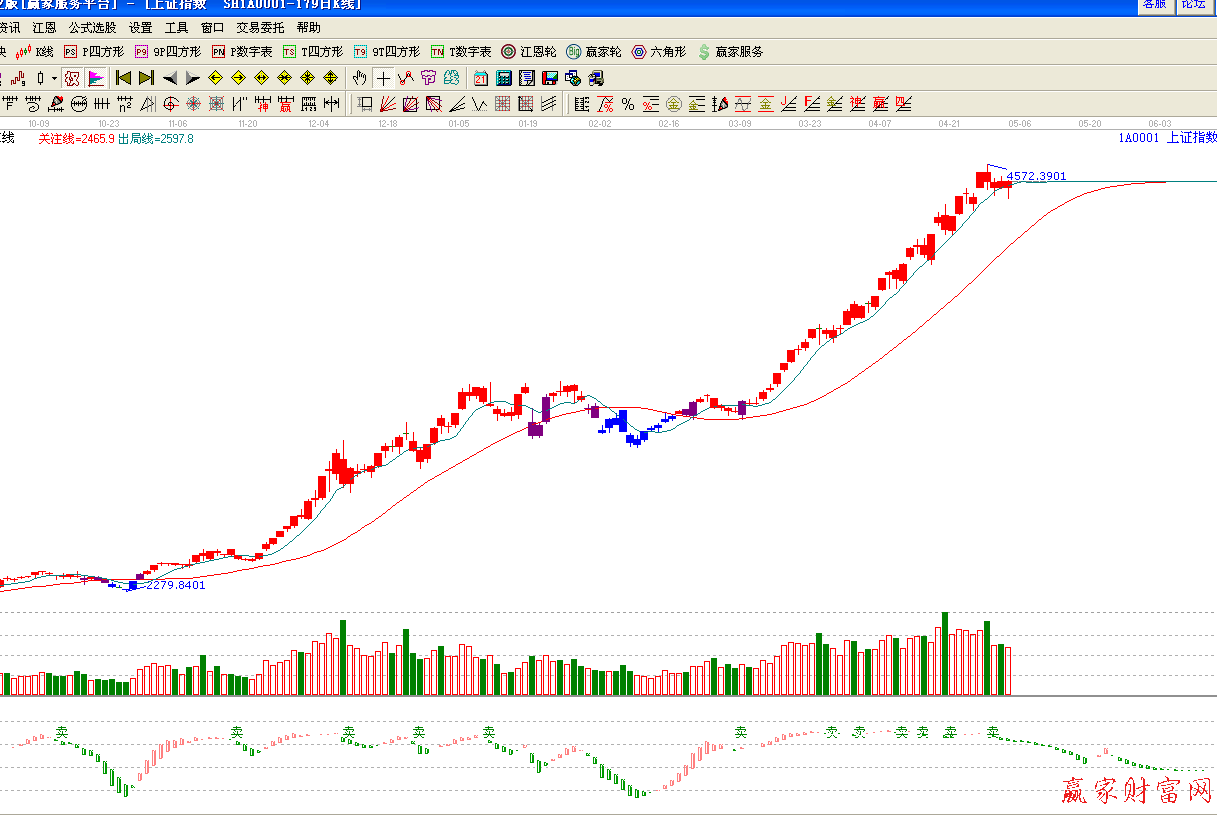Screen dimensions: 1217x815
Task: Select the crosshair cursor tool
Action: pyautogui.click(x=383, y=78)
